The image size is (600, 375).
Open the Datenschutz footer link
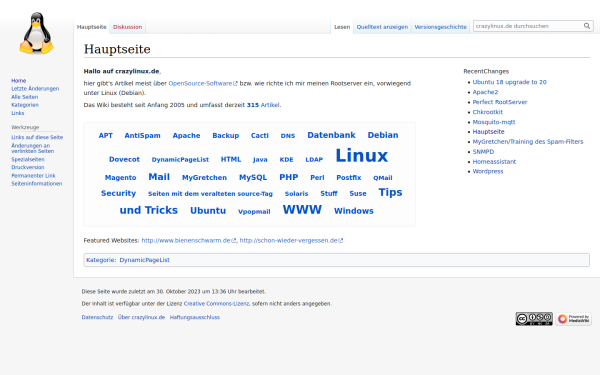(x=97, y=317)
